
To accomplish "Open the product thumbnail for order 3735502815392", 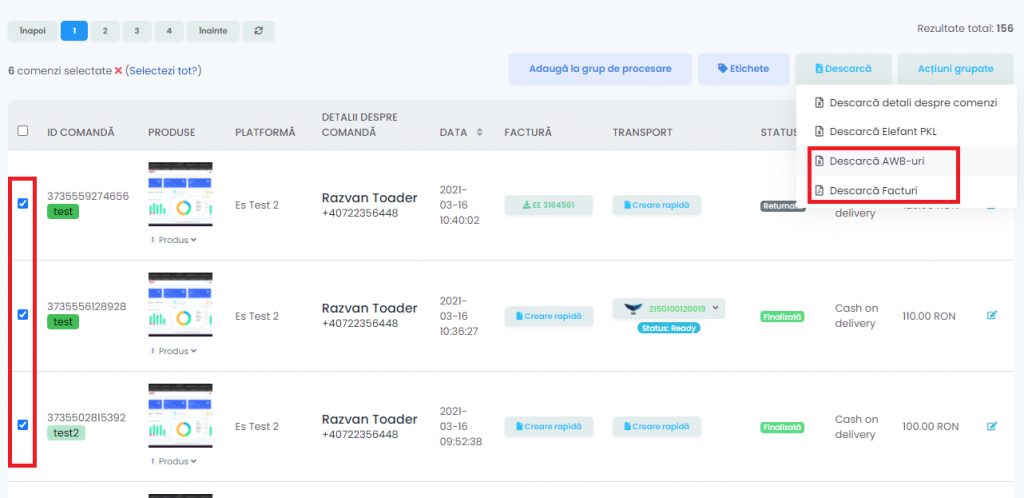I will (180, 416).
